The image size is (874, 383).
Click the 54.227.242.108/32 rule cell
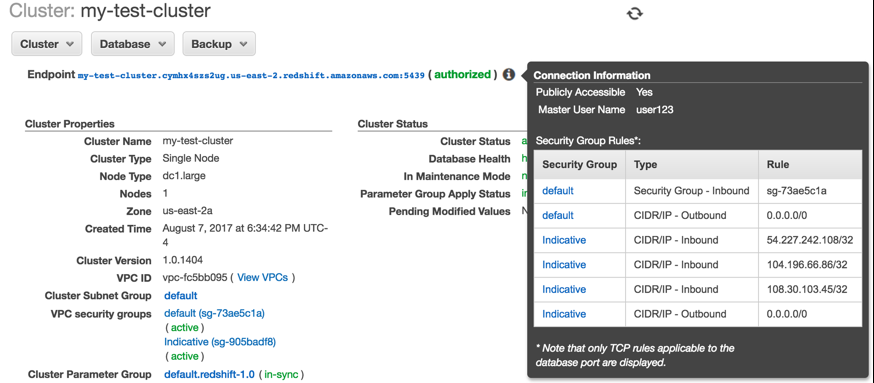click(x=810, y=240)
